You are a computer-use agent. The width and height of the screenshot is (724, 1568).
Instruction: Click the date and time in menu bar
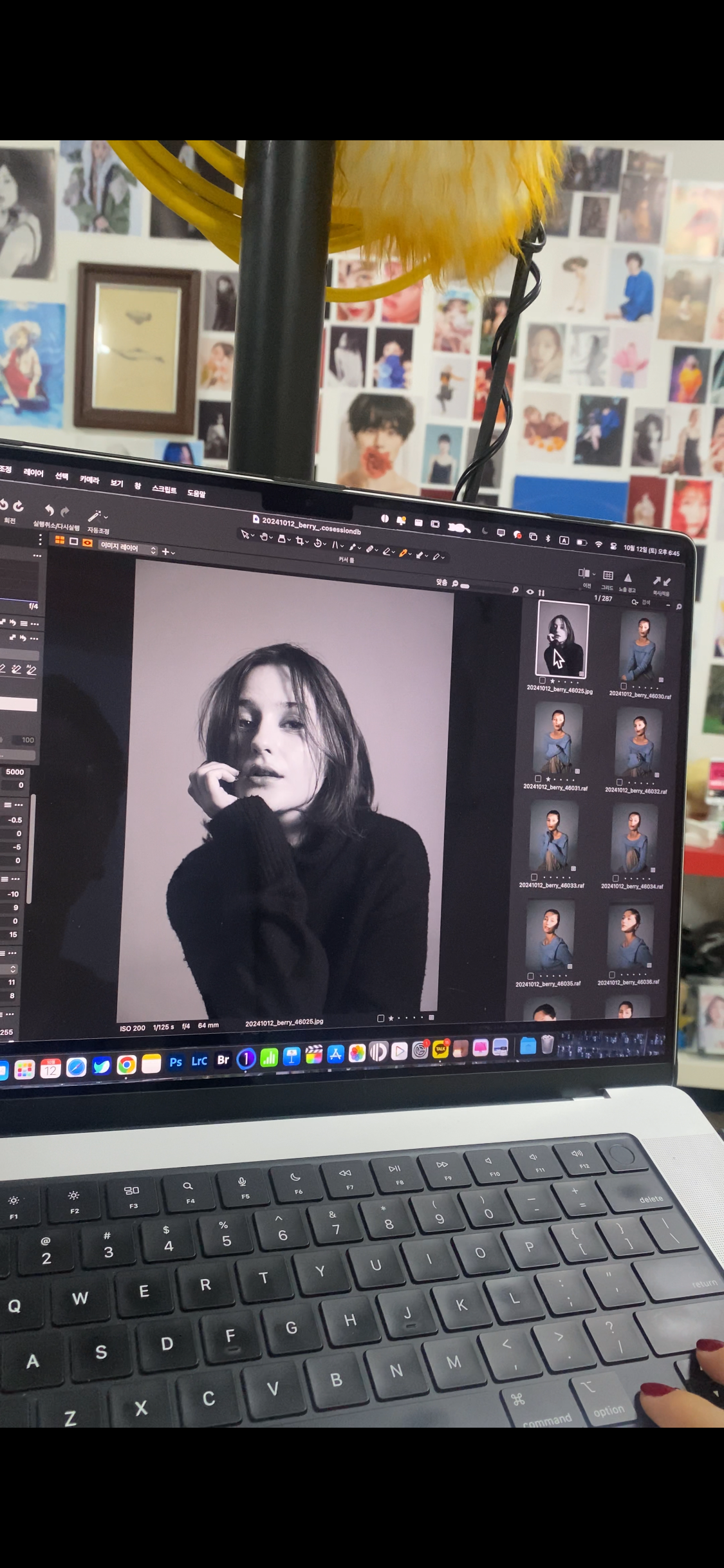click(651, 550)
